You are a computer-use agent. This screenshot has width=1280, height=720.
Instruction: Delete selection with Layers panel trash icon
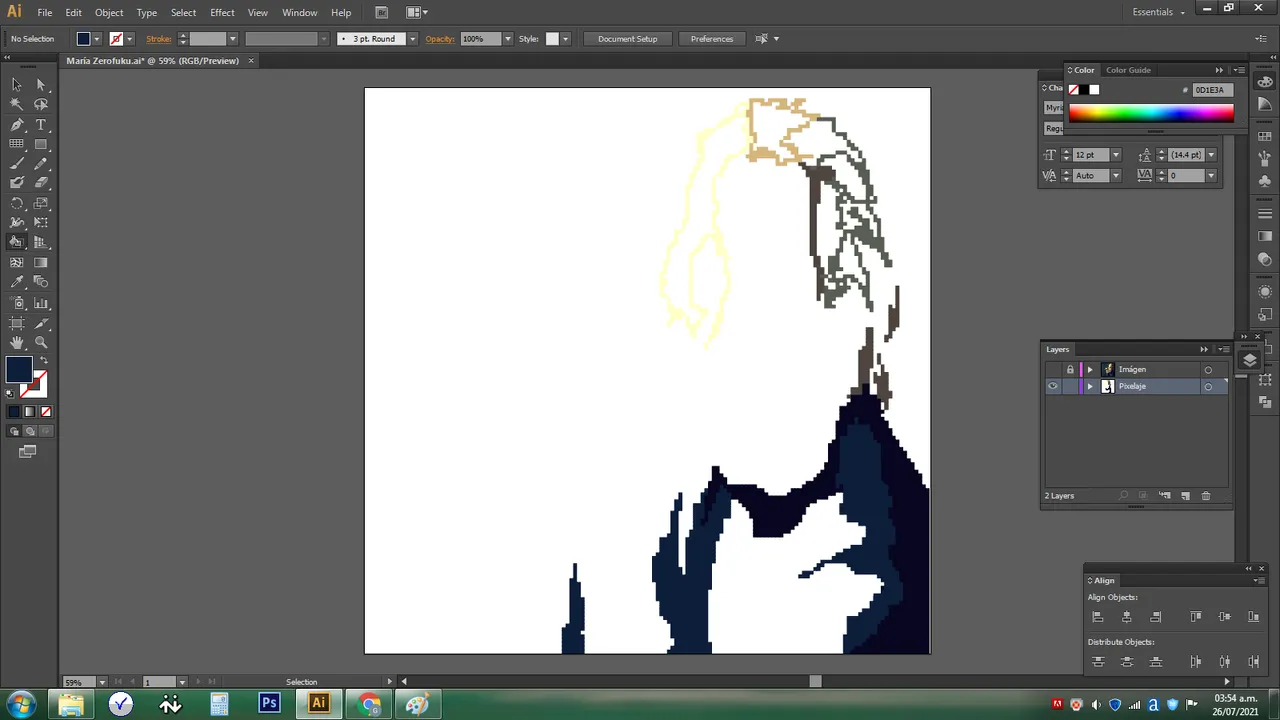coord(1206,496)
